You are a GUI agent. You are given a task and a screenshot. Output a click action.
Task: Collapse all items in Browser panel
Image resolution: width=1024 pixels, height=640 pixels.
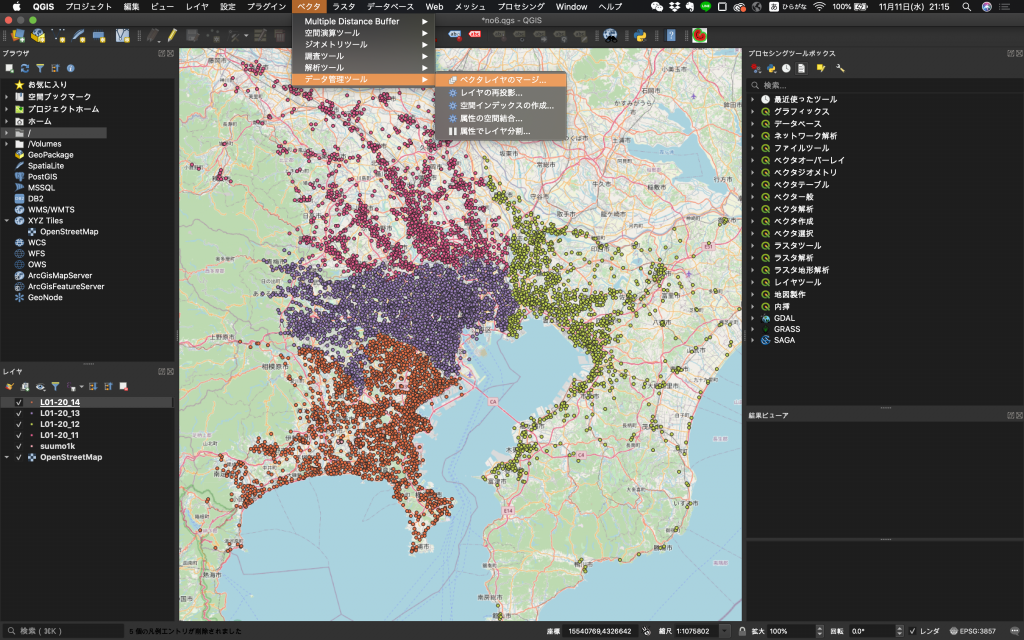[56, 68]
